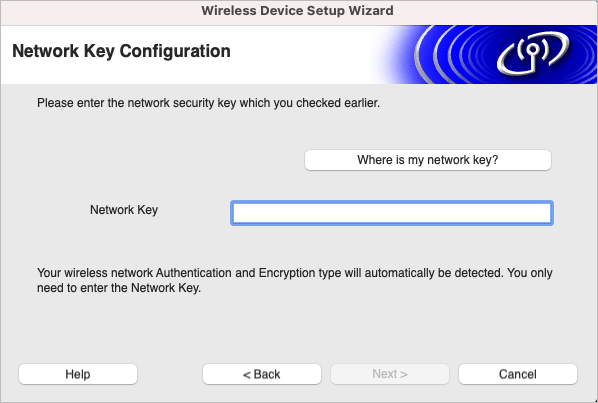Click the 'Wireless Device Setup Wizard' window title
The height and width of the screenshot is (403, 598).
[297, 10]
